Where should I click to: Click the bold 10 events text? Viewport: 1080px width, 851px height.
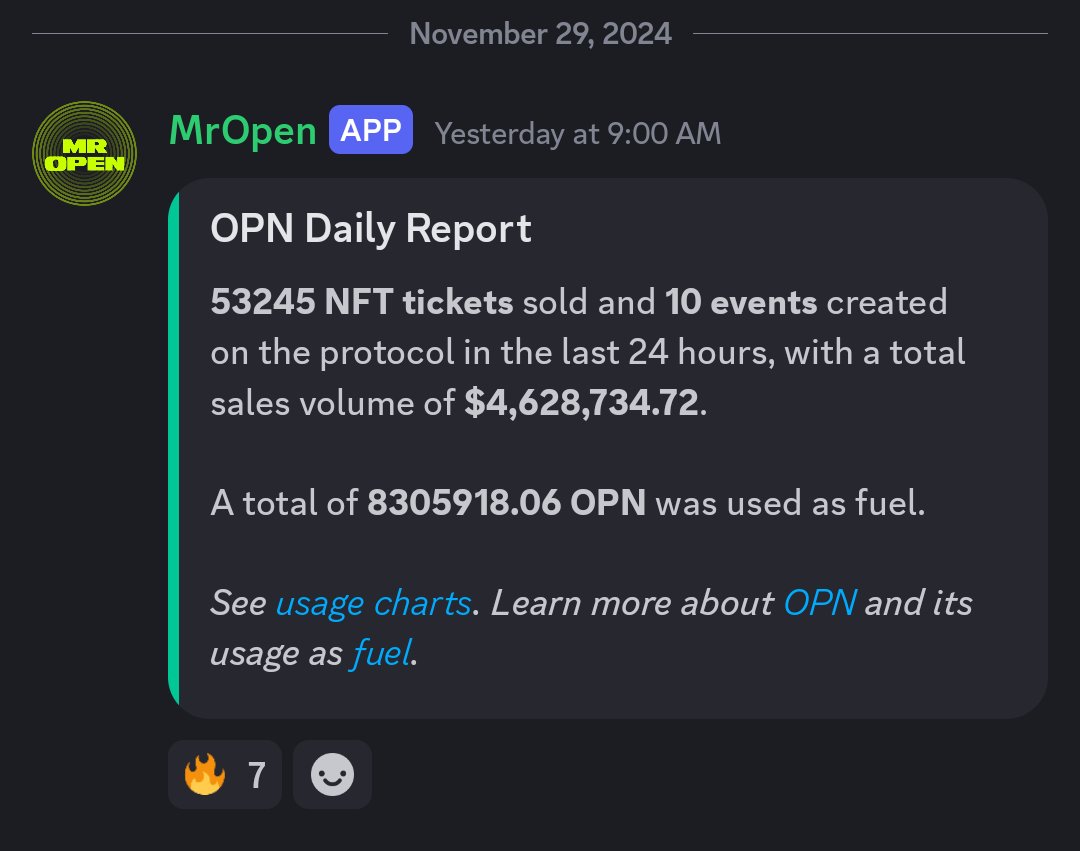[x=741, y=302]
